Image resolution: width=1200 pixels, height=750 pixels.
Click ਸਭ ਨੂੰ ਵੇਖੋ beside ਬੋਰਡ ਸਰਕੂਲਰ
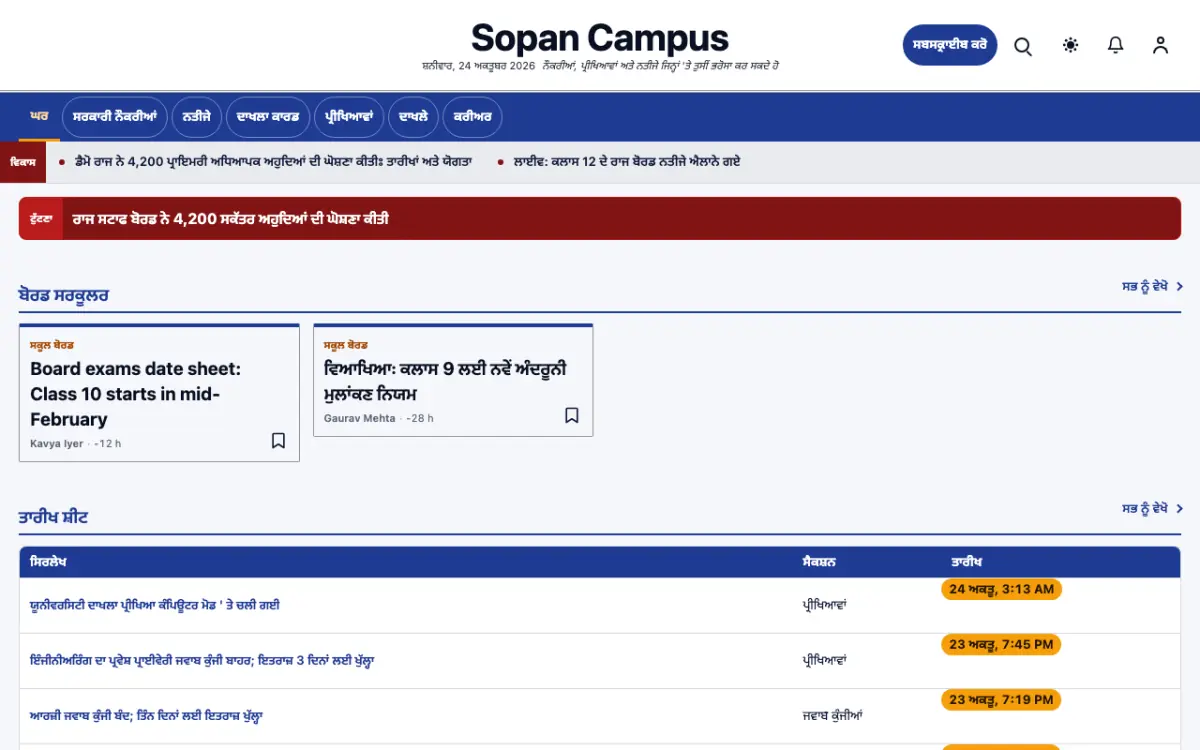click(x=1152, y=287)
